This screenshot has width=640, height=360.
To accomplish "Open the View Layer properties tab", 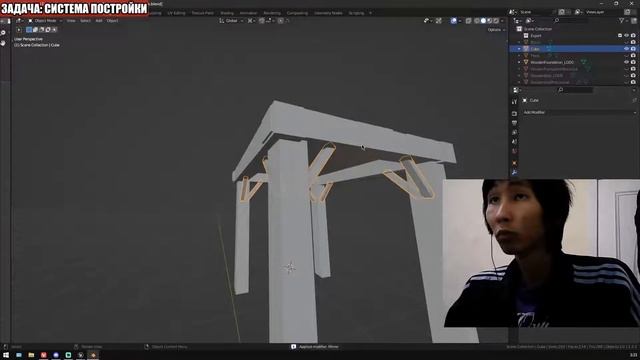I will point(514,132).
